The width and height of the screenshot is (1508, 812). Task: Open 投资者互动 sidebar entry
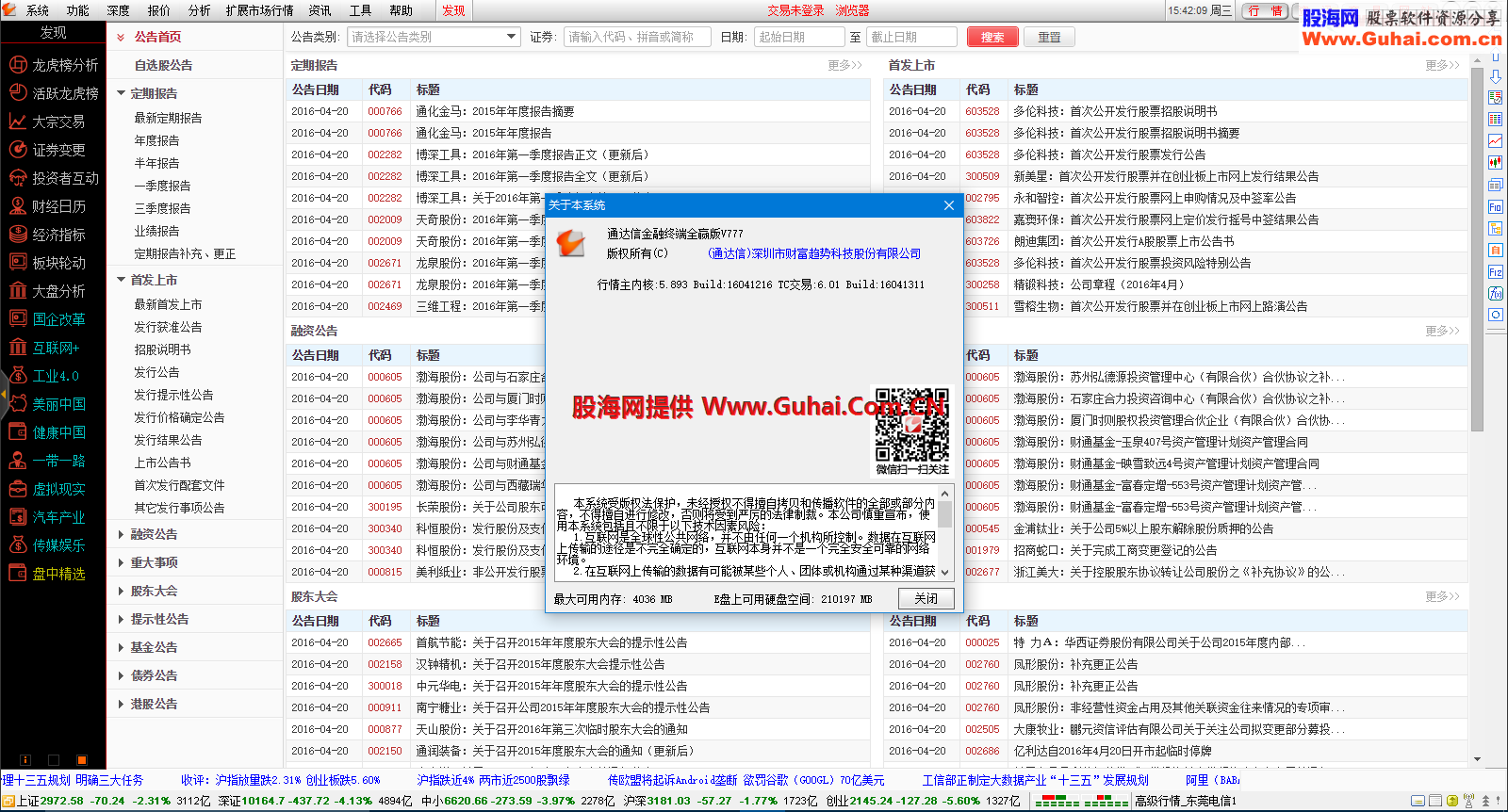(x=54, y=178)
